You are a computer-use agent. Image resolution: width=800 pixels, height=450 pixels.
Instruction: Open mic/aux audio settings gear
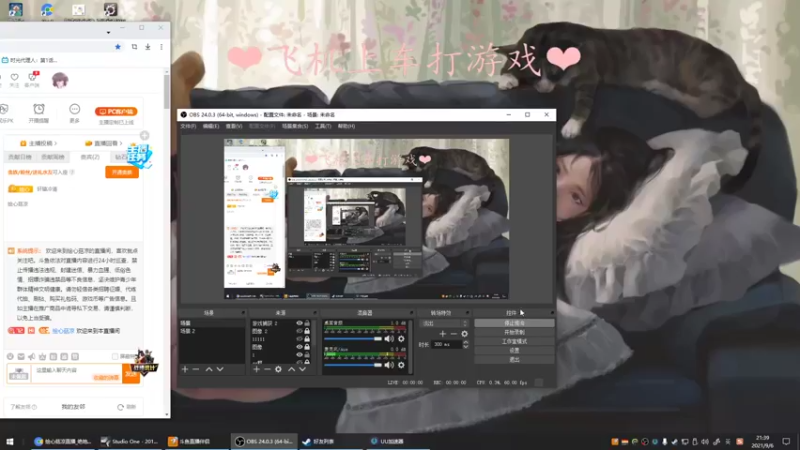click(401, 365)
